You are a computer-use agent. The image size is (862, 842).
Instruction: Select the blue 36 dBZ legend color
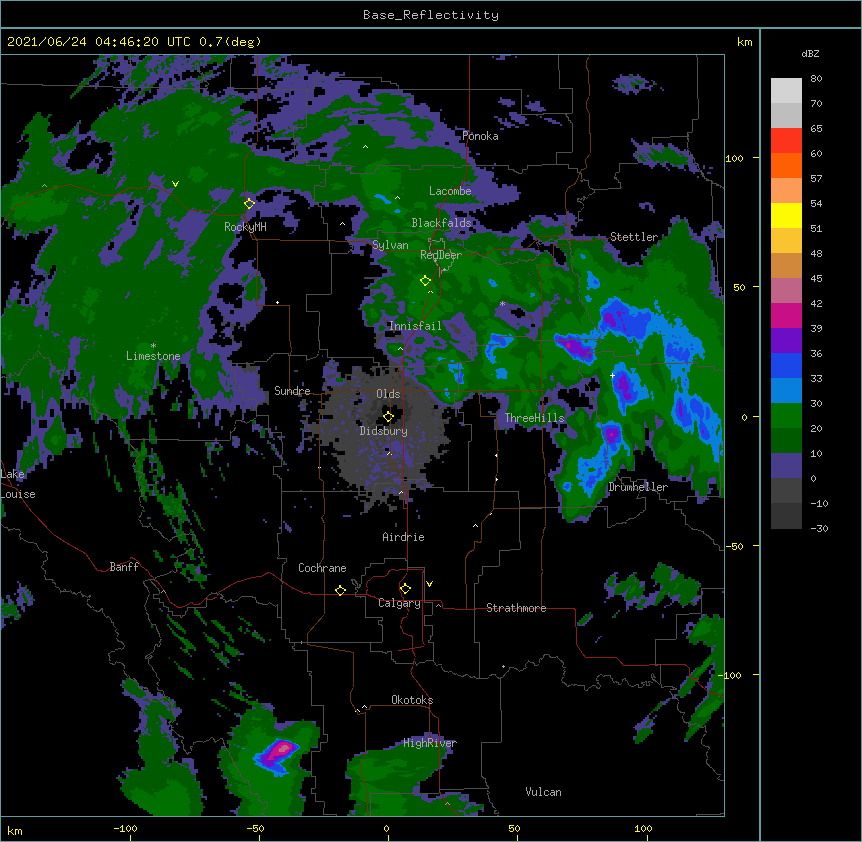pos(786,365)
